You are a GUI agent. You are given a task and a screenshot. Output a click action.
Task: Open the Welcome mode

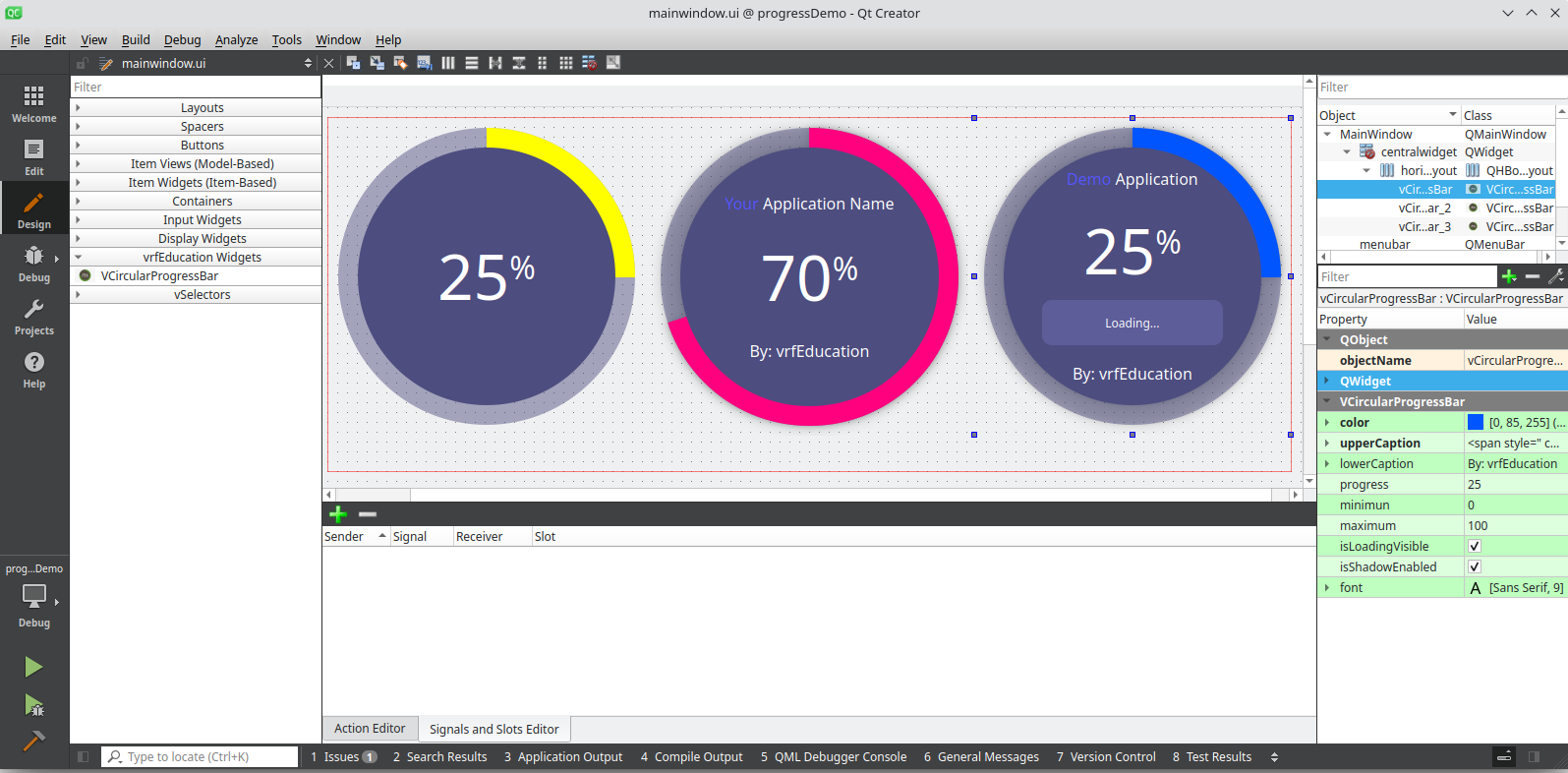pyautogui.click(x=34, y=103)
